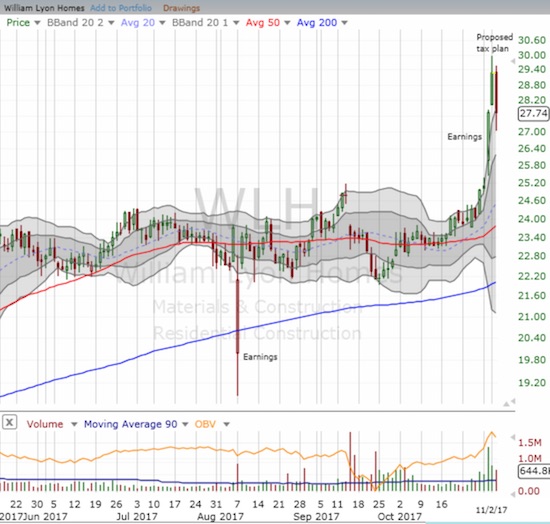The height and width of the screenshot is (524, 550).
Task: Select the Avg 200 label
Action: (x=317, y=23)
